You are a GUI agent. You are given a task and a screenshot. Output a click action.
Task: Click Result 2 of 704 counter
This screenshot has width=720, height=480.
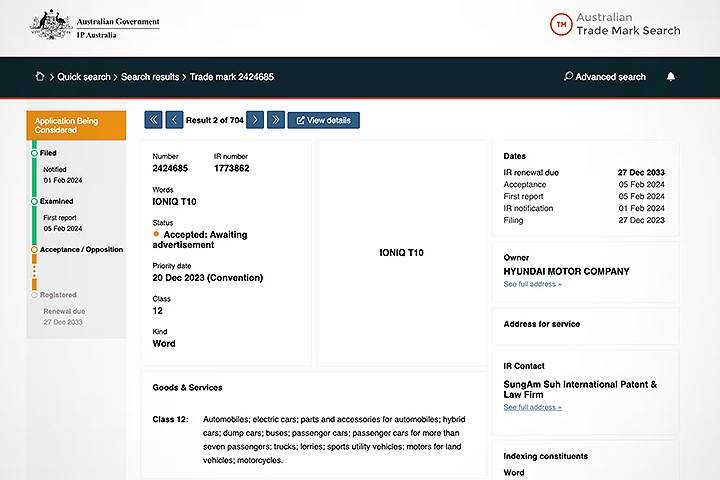pos(214,120)
